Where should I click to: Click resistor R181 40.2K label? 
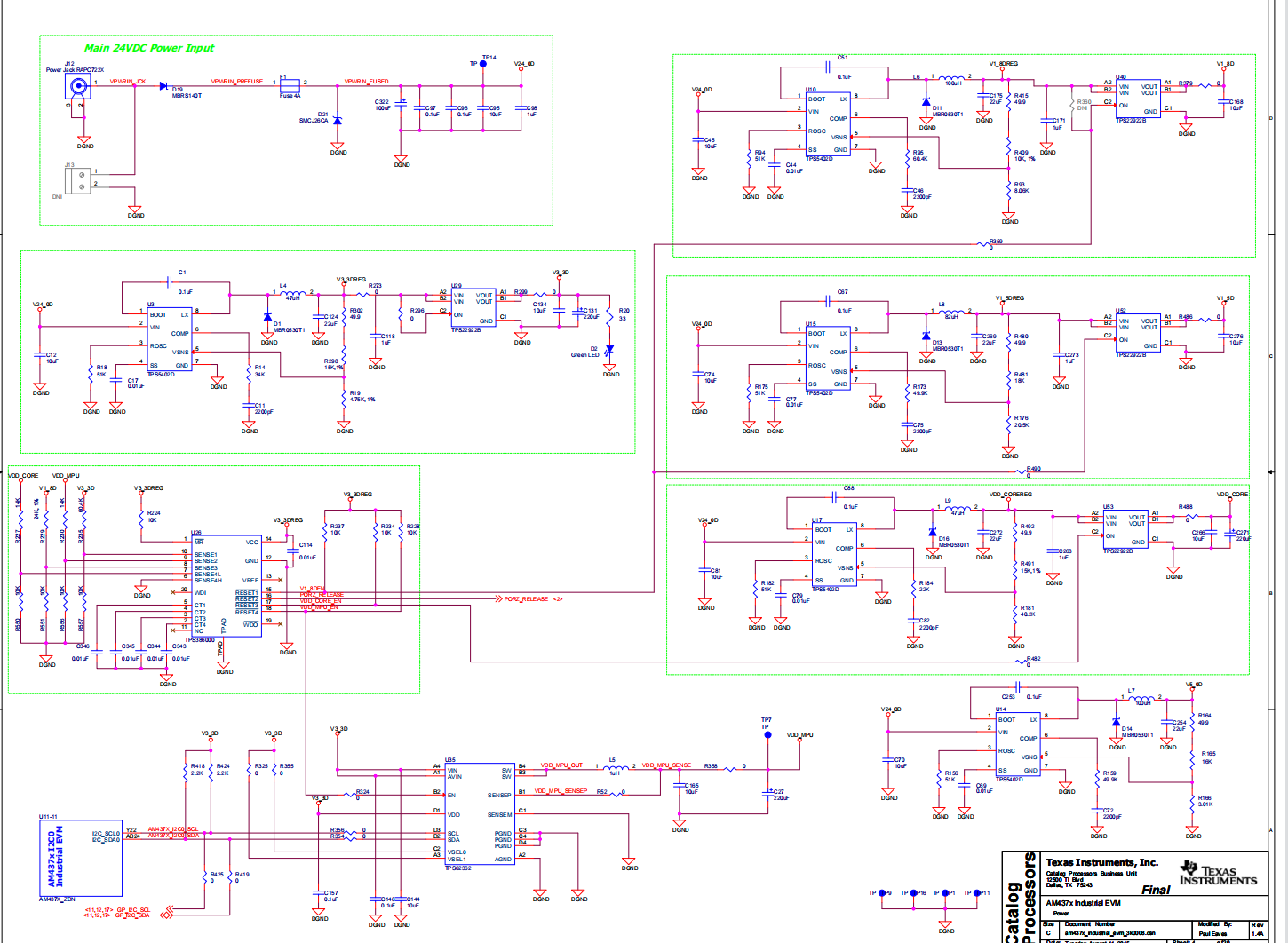(x=1028, y=611)
